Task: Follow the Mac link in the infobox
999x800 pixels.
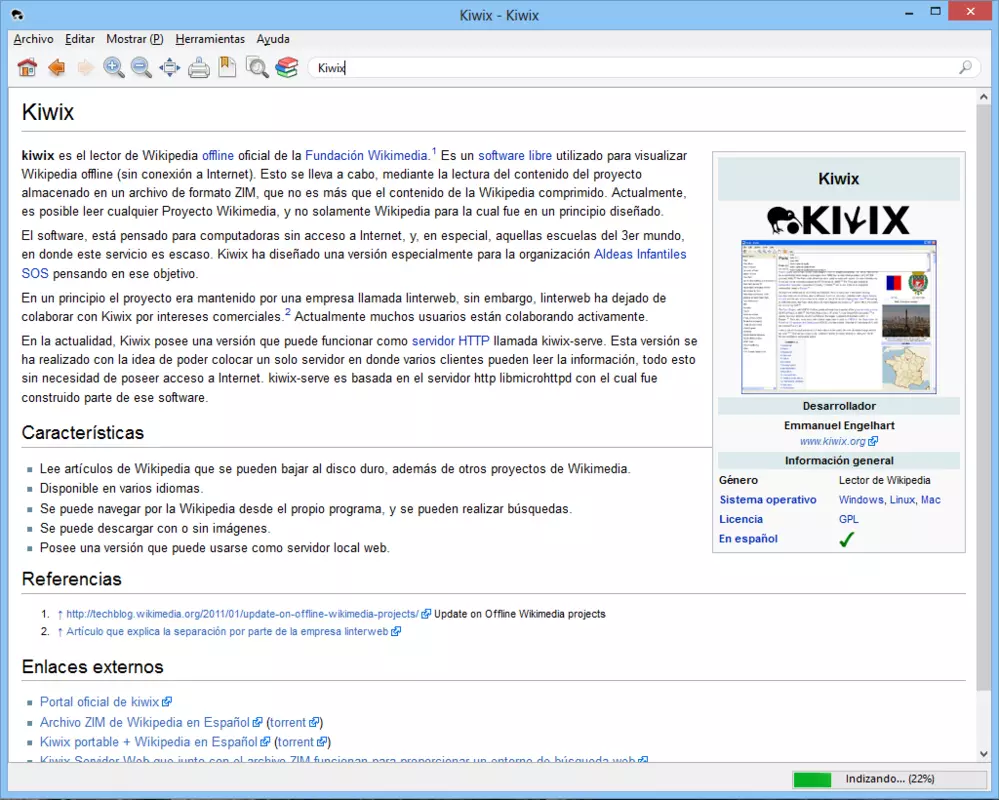Action: click(930, 499)
